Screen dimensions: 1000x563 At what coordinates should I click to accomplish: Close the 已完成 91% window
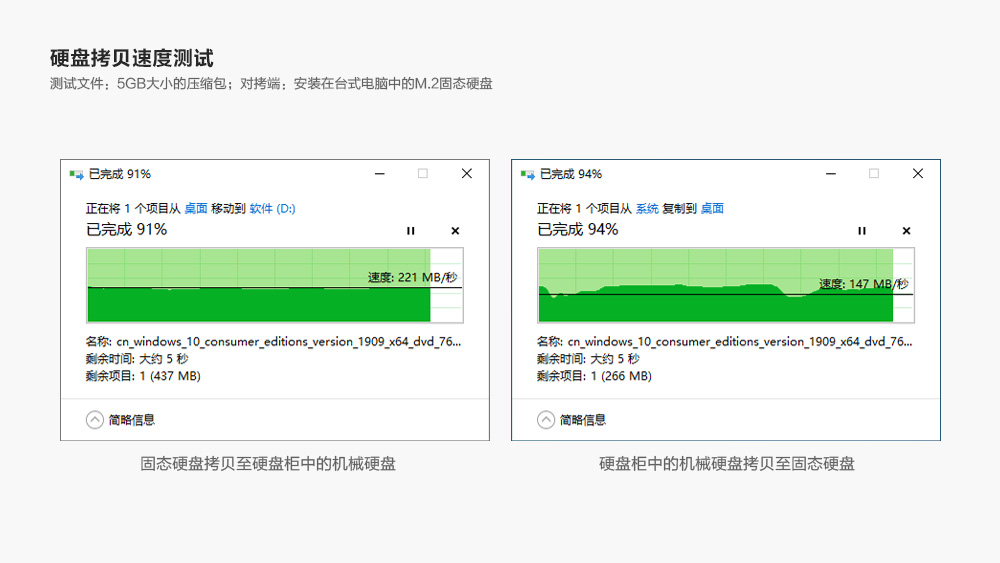(467, 173)
